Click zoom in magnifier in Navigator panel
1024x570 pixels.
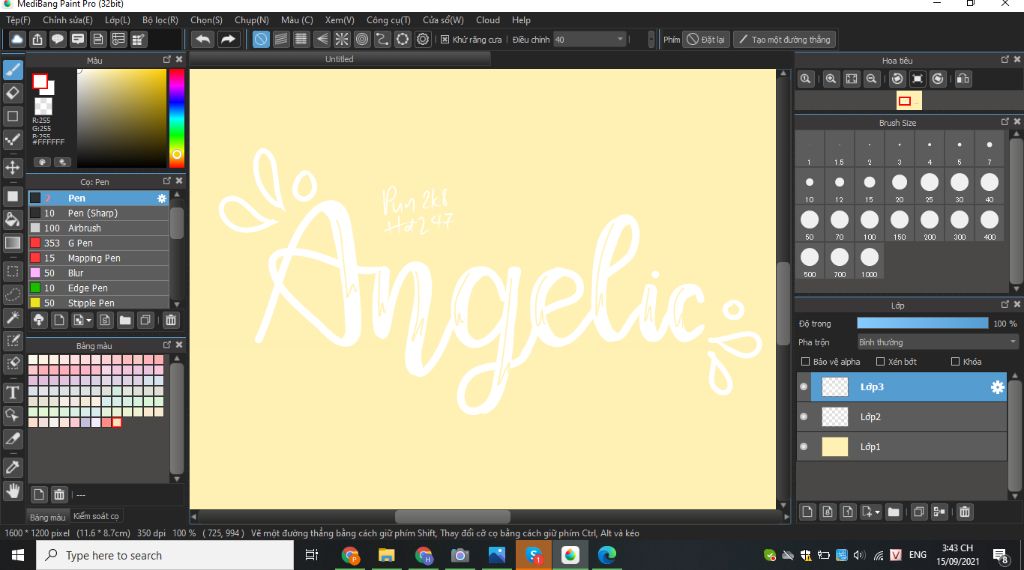[831, 79]
